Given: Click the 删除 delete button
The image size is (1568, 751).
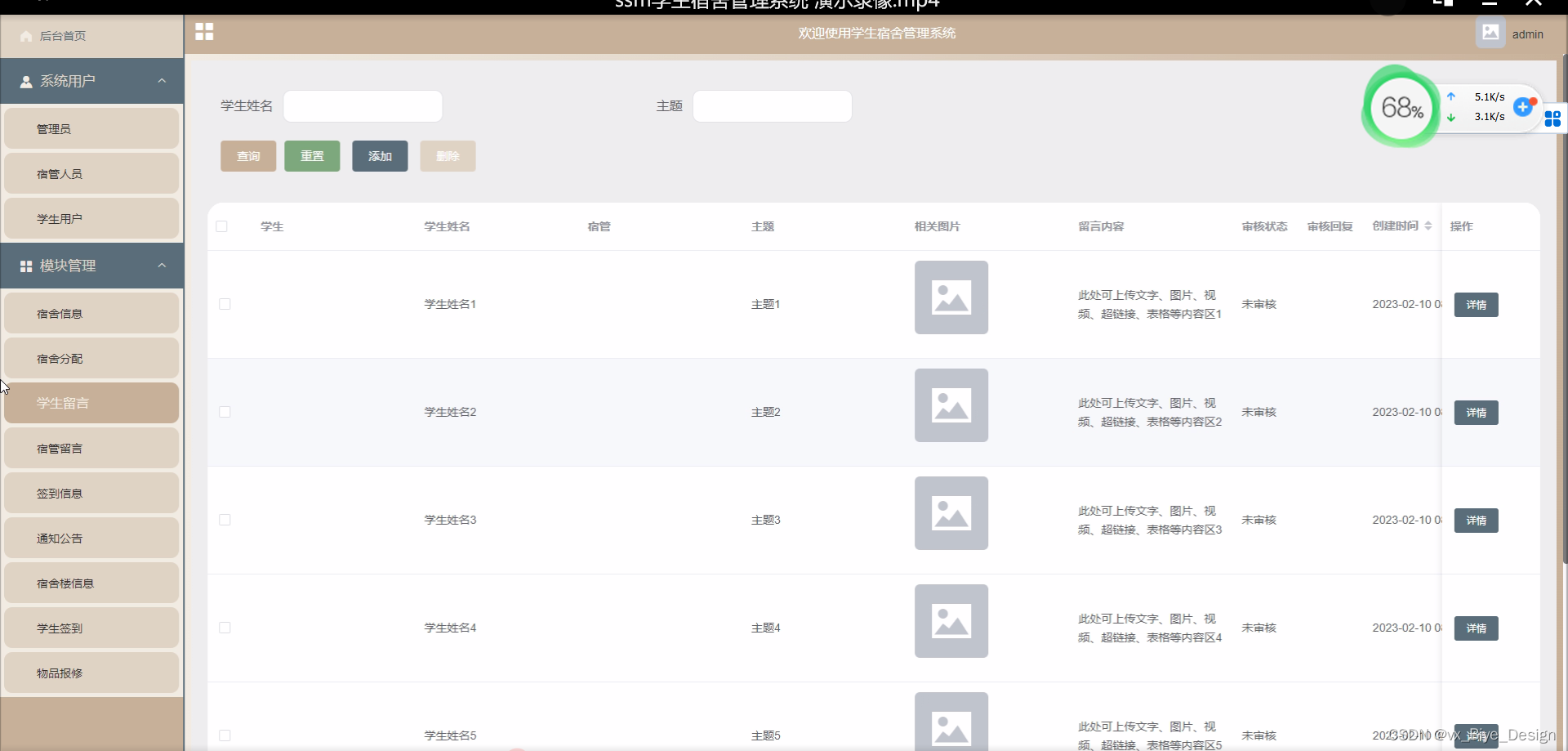Looking at the screenshot, I should pyautogui.click(x=448, y=156).
